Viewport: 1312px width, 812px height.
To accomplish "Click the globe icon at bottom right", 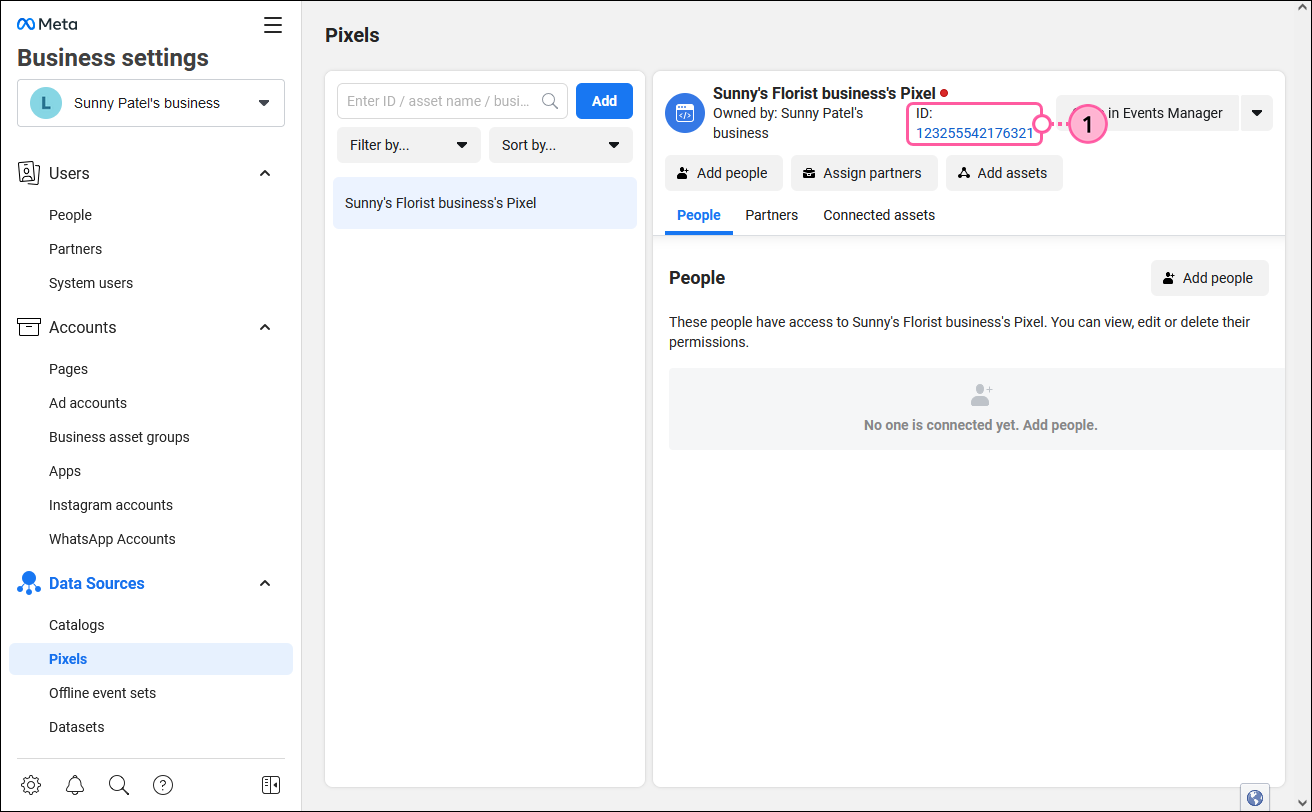I will click(x=1255, y=798).
